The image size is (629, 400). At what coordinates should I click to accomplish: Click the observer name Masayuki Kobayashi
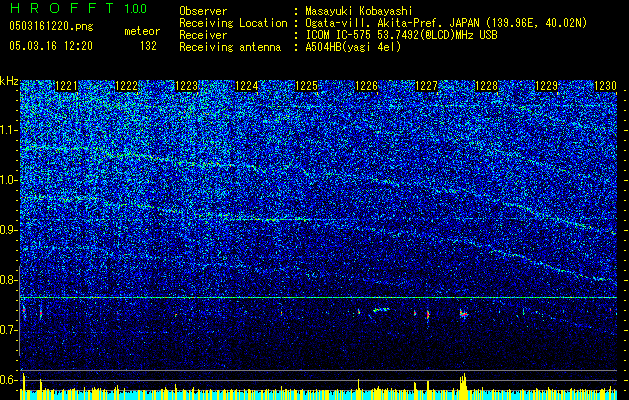359,11
